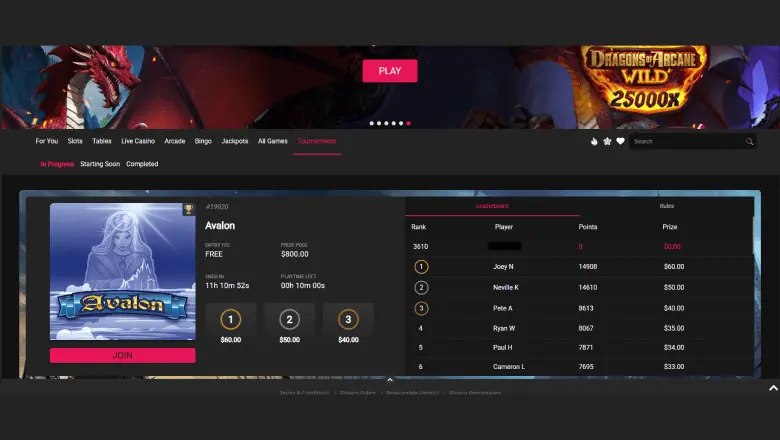Click rank 1 circle beside Joey N
The image size is (780, 440).
(421, 267)
